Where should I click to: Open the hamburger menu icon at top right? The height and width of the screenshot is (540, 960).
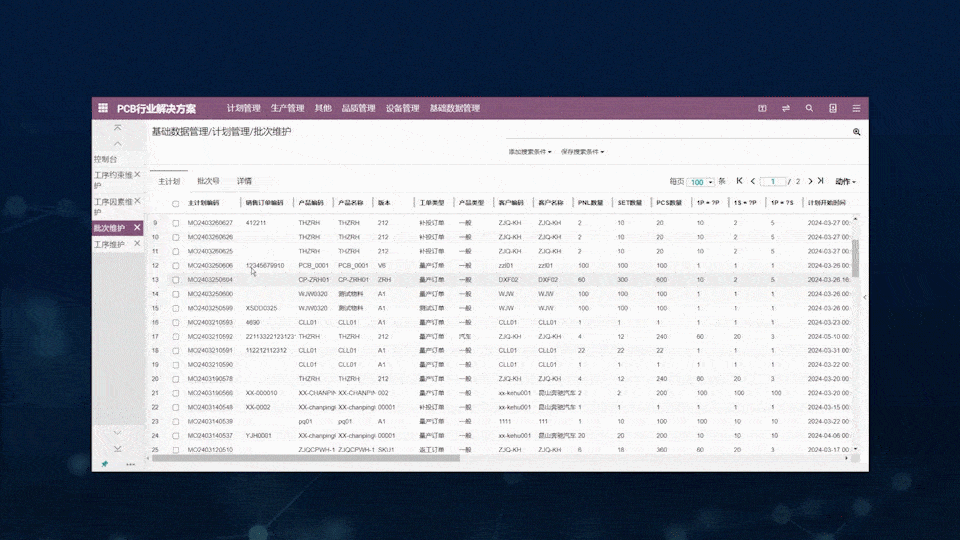pos(856,108)
